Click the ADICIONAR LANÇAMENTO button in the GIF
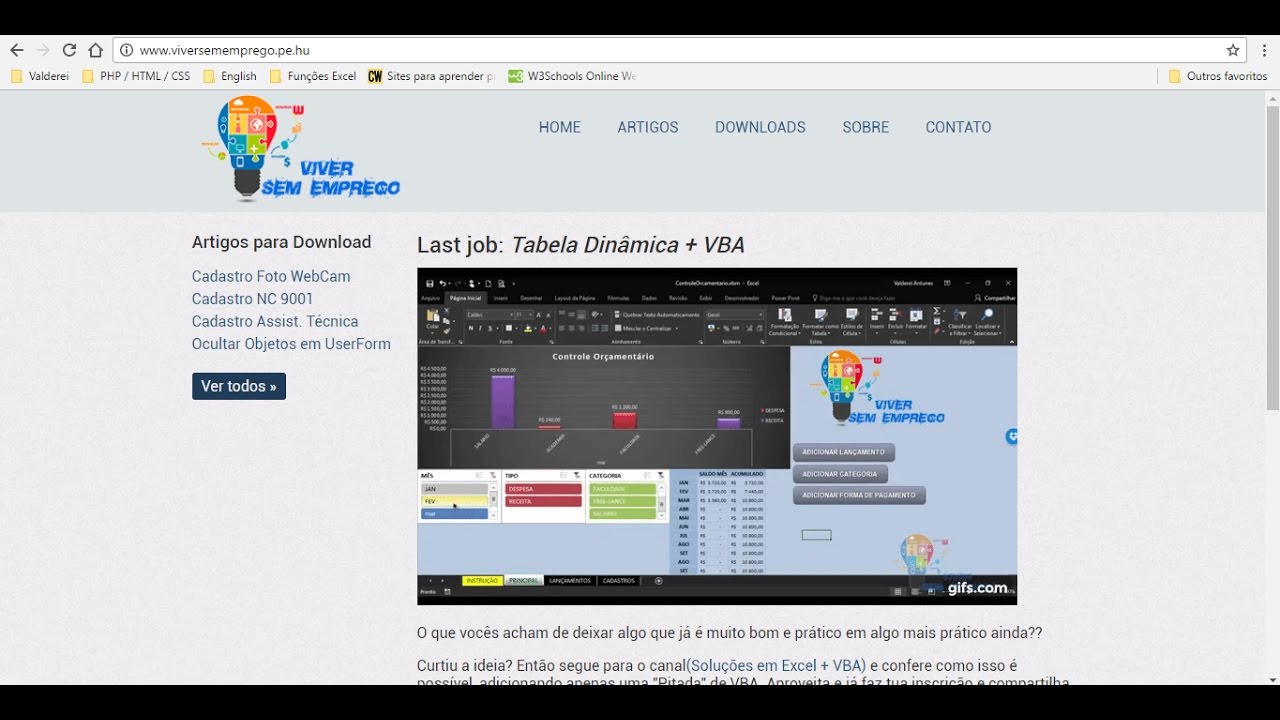This screenshot has width=1280, height=720. click(x=844, y=452)
